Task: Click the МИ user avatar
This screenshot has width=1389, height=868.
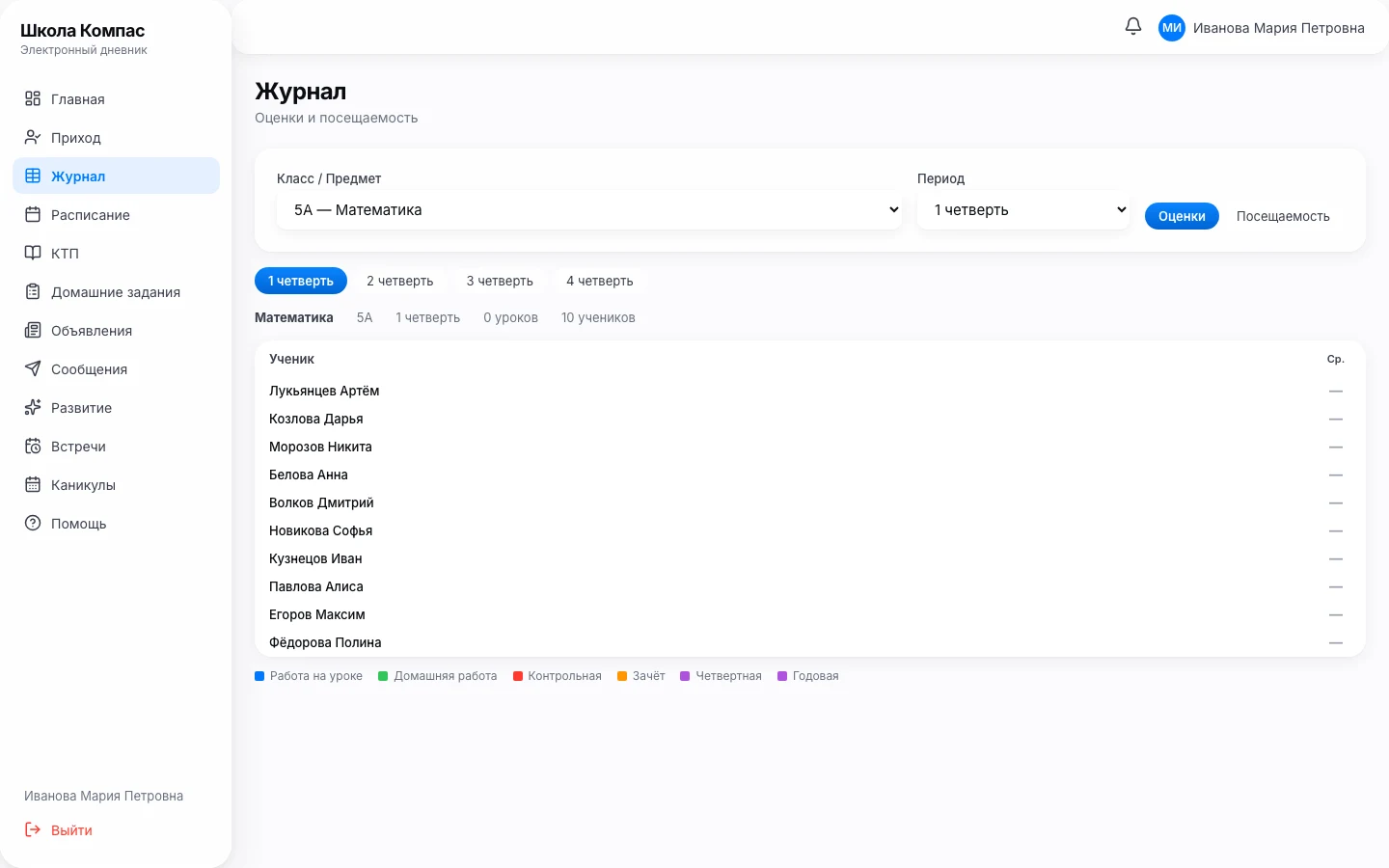Action: 1172,28
